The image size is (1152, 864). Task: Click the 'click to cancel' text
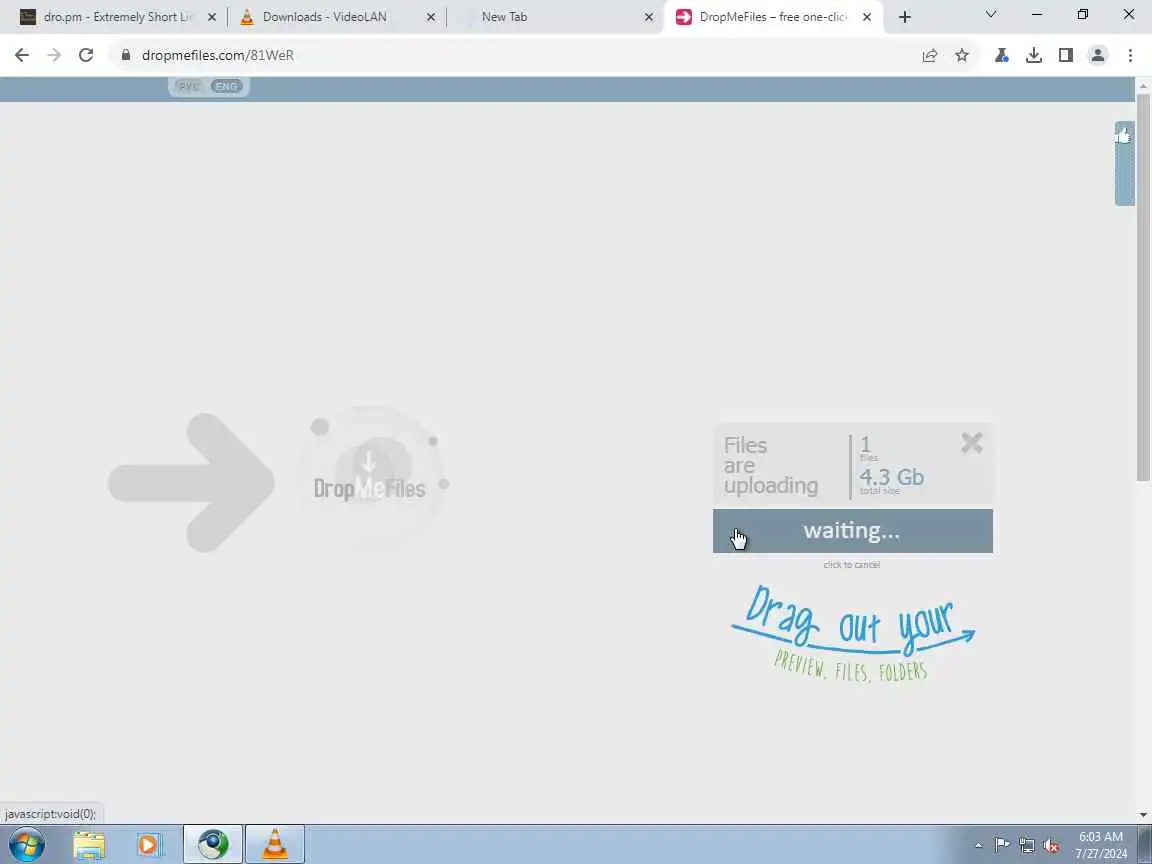point(852,564)
